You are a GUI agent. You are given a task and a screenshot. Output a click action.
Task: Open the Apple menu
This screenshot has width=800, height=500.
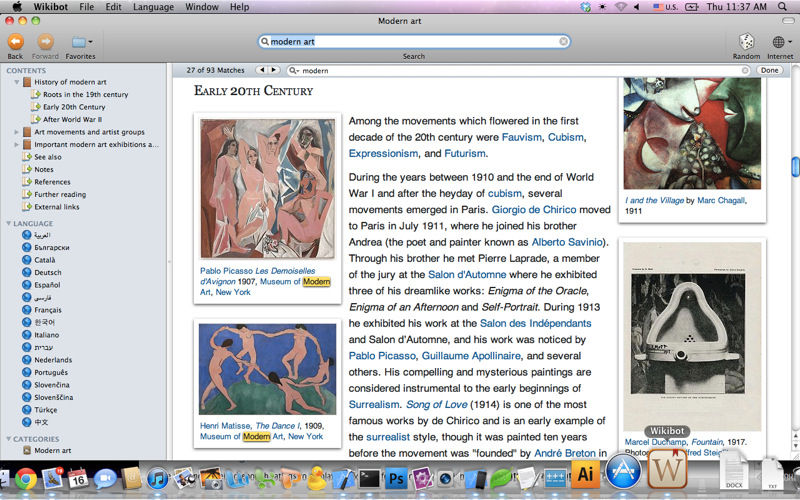[17, 7]
